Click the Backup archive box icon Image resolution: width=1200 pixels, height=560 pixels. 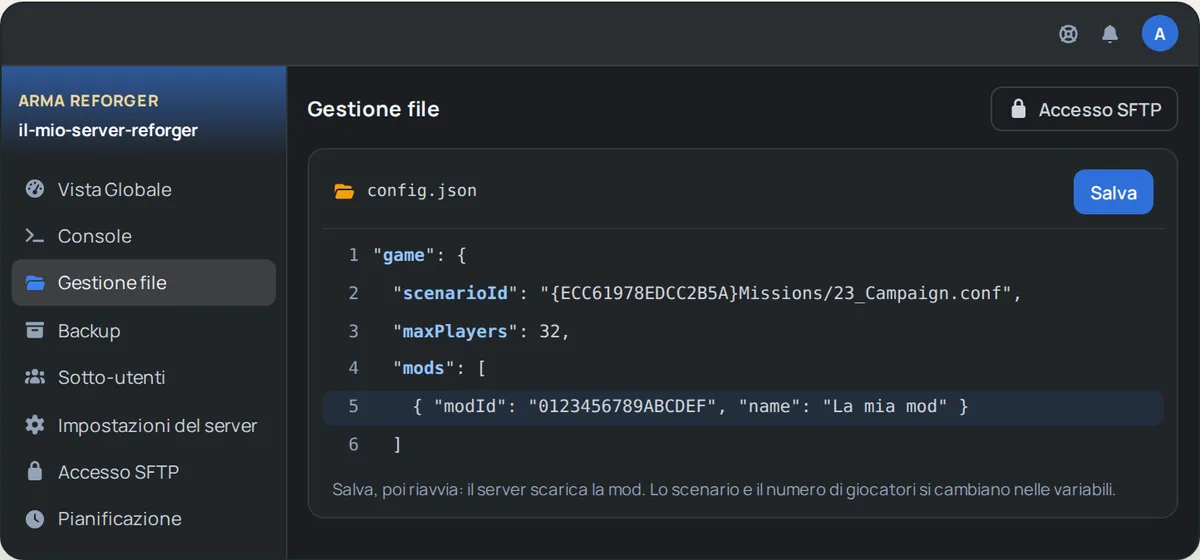point(35,330)
